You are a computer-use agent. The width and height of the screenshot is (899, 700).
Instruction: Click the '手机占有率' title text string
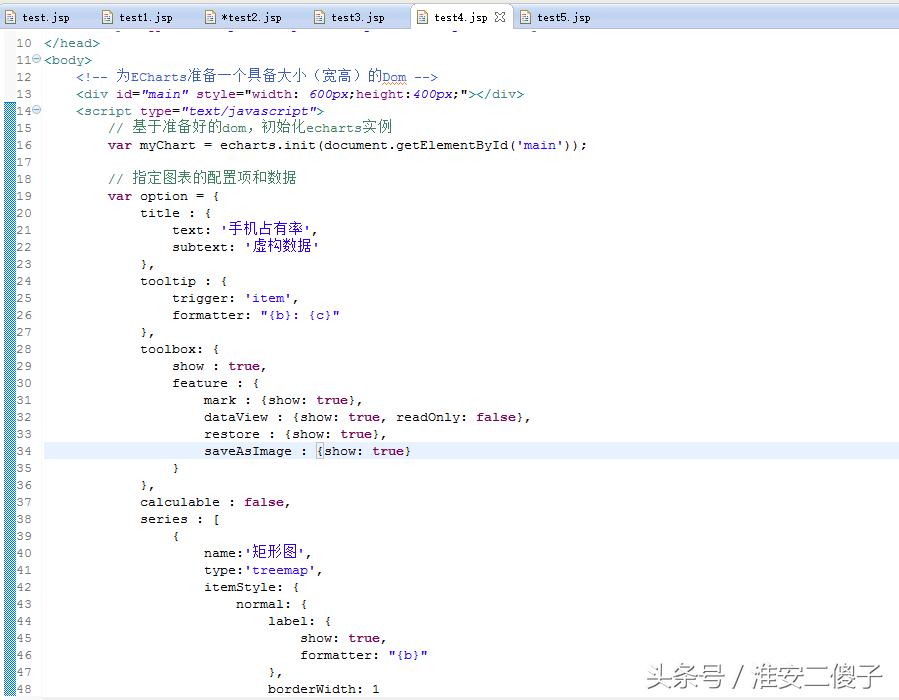265,229
